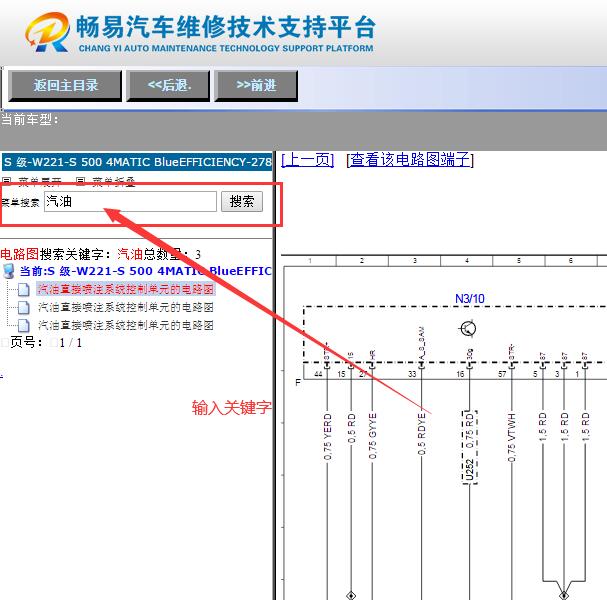Image resolution: width=607 pixels, height=600 pixels.
Task: Click the 电路图搜索关键字 result summary line
Action: [x=101, y=254]
